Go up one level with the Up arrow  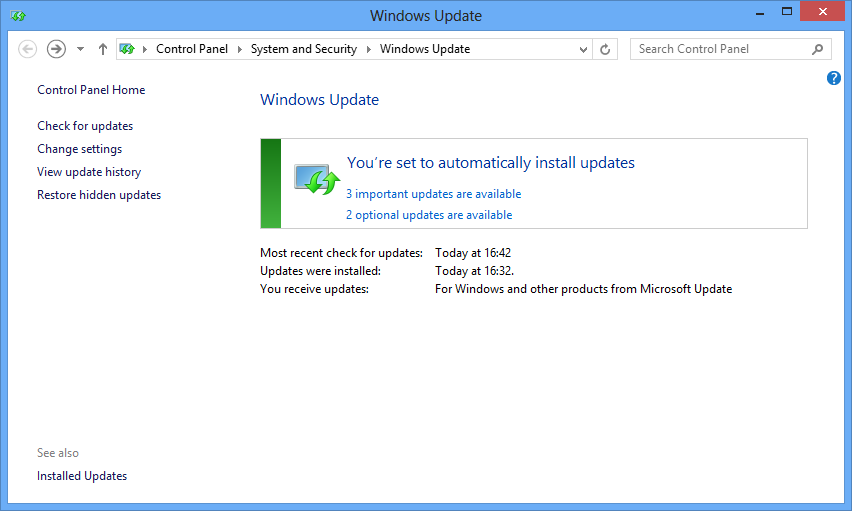click(103, 49)
